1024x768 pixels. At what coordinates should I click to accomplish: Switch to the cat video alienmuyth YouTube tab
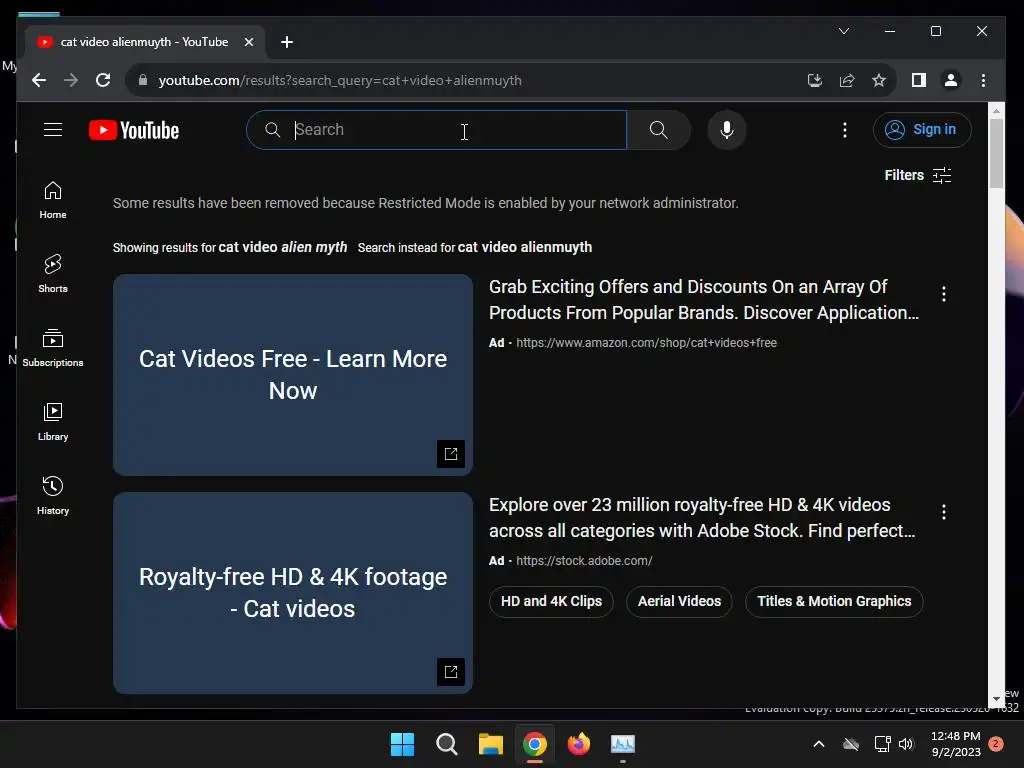pos(144,42)
